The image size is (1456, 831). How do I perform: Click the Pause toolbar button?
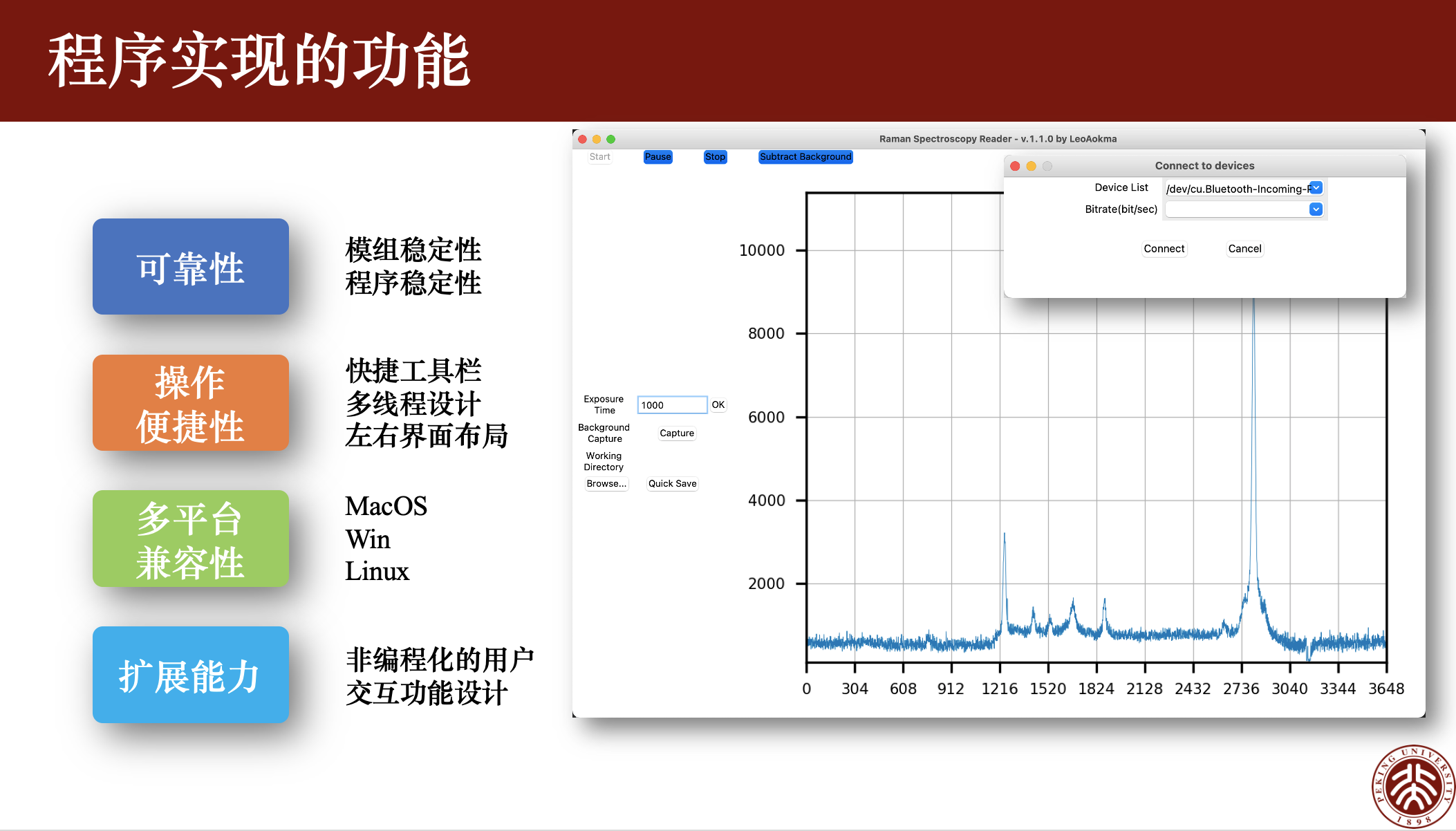[657, 157]
